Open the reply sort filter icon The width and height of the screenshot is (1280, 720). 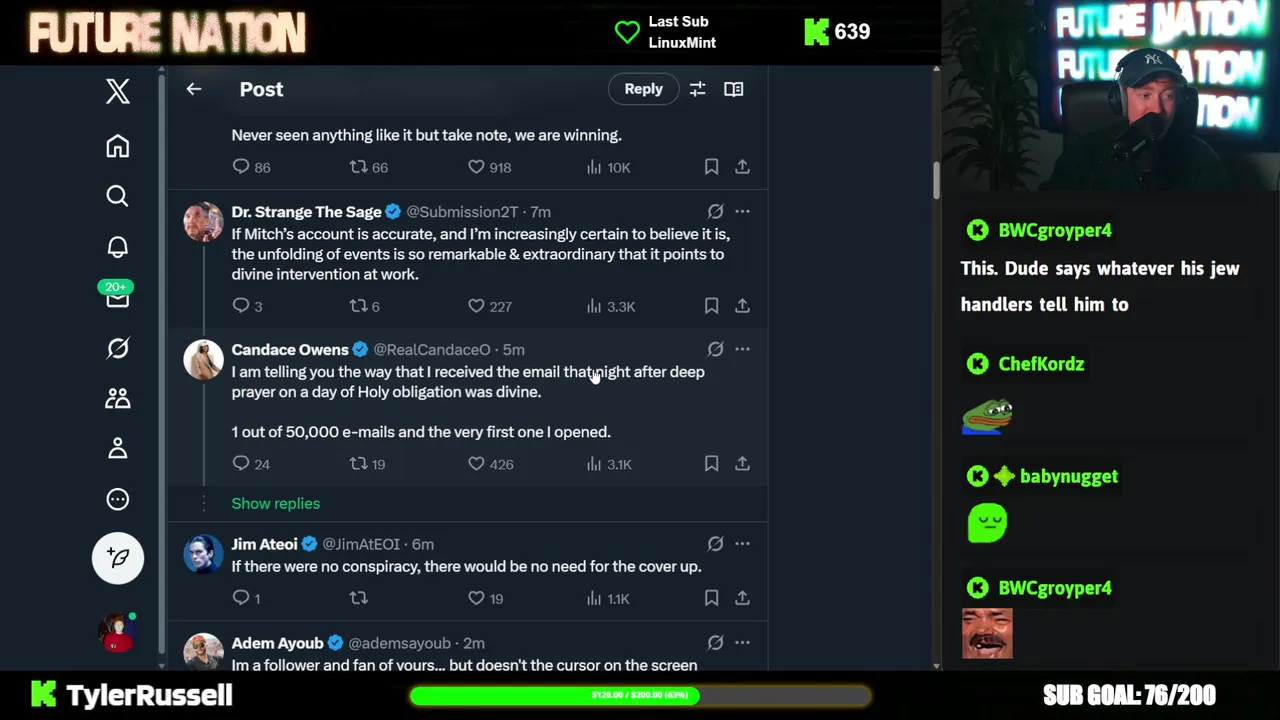point(698,89)
